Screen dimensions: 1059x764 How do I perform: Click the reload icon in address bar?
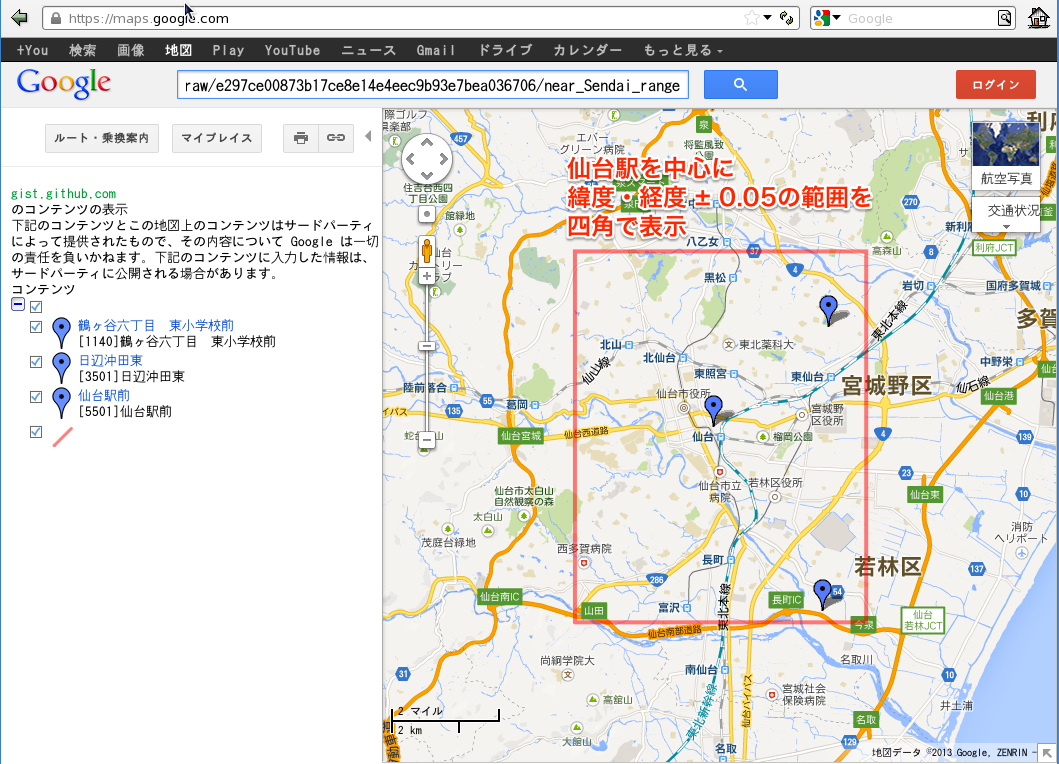pos(786,18)
